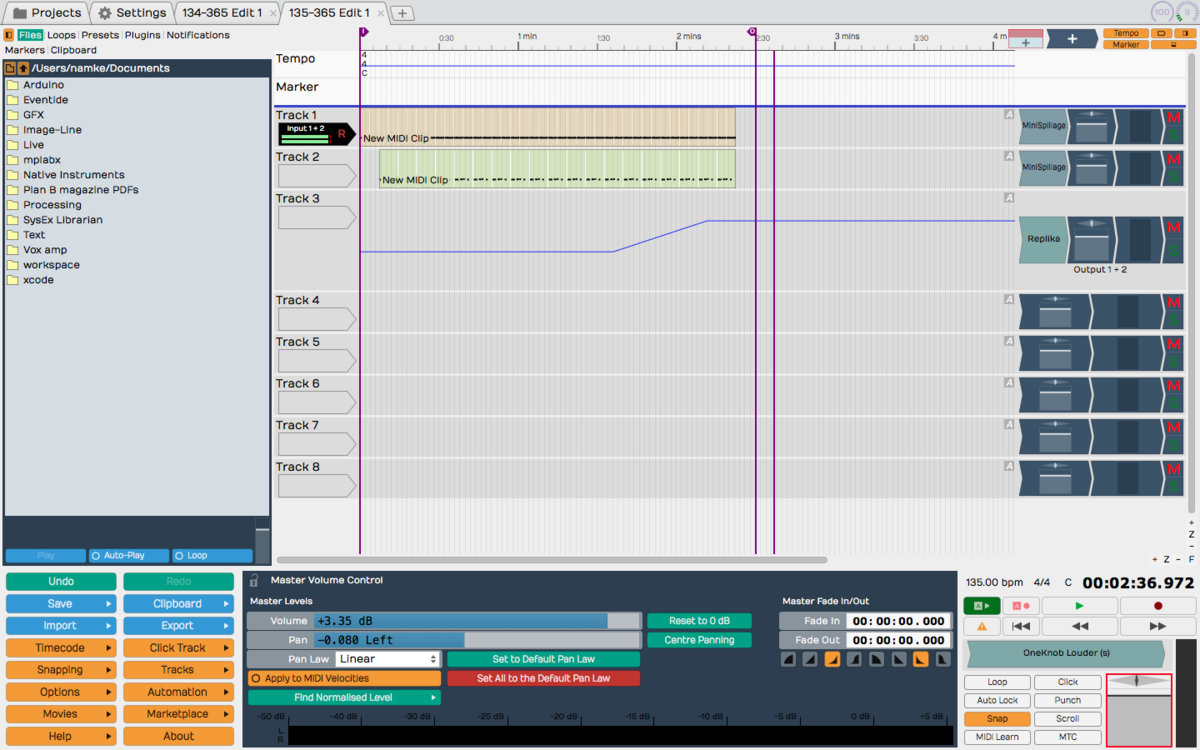1200x750 pixels.
Task: Enable the Loop transport toggle
Action: [x=996, y=682]
